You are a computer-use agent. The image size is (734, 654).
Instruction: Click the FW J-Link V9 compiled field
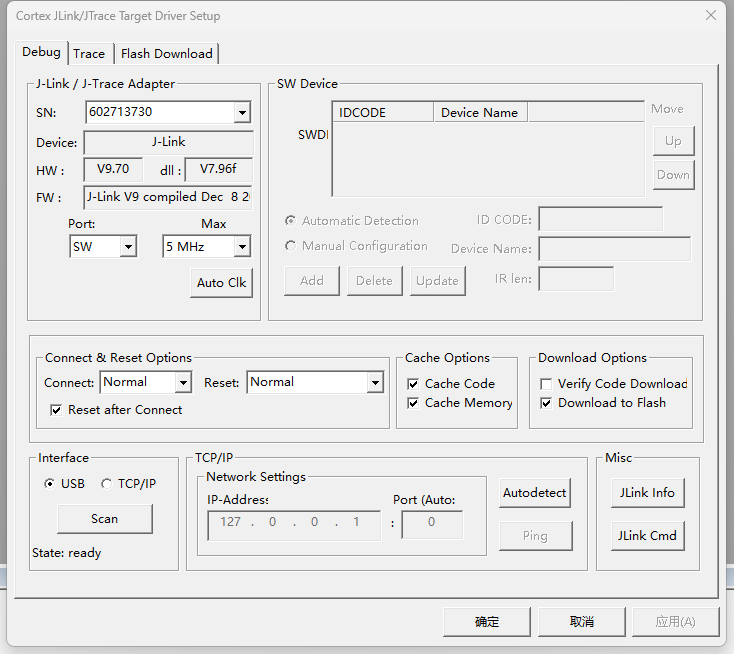coord(168,197)
